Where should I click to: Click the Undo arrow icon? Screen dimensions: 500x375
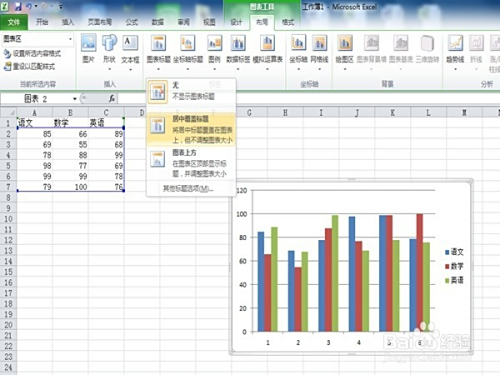(x=29, y=6)
